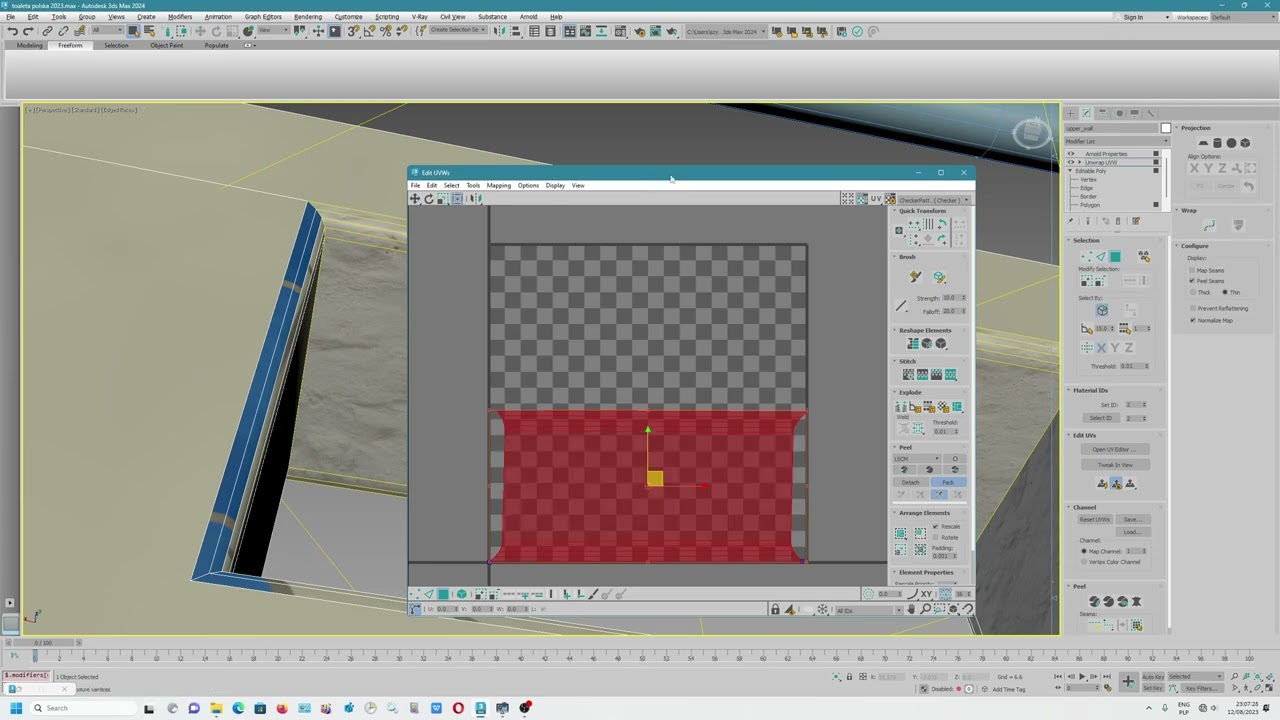Click the Select Object tool in main toolbar
The image size is (1280, 720).
click(133, 31)
